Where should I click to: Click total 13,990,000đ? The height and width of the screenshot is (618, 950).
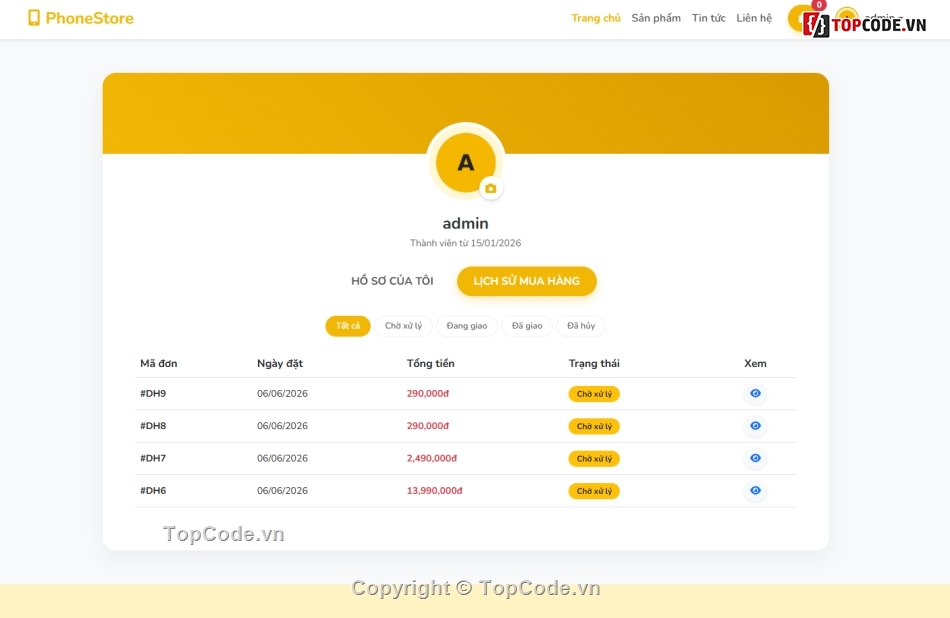click(434, 491)
